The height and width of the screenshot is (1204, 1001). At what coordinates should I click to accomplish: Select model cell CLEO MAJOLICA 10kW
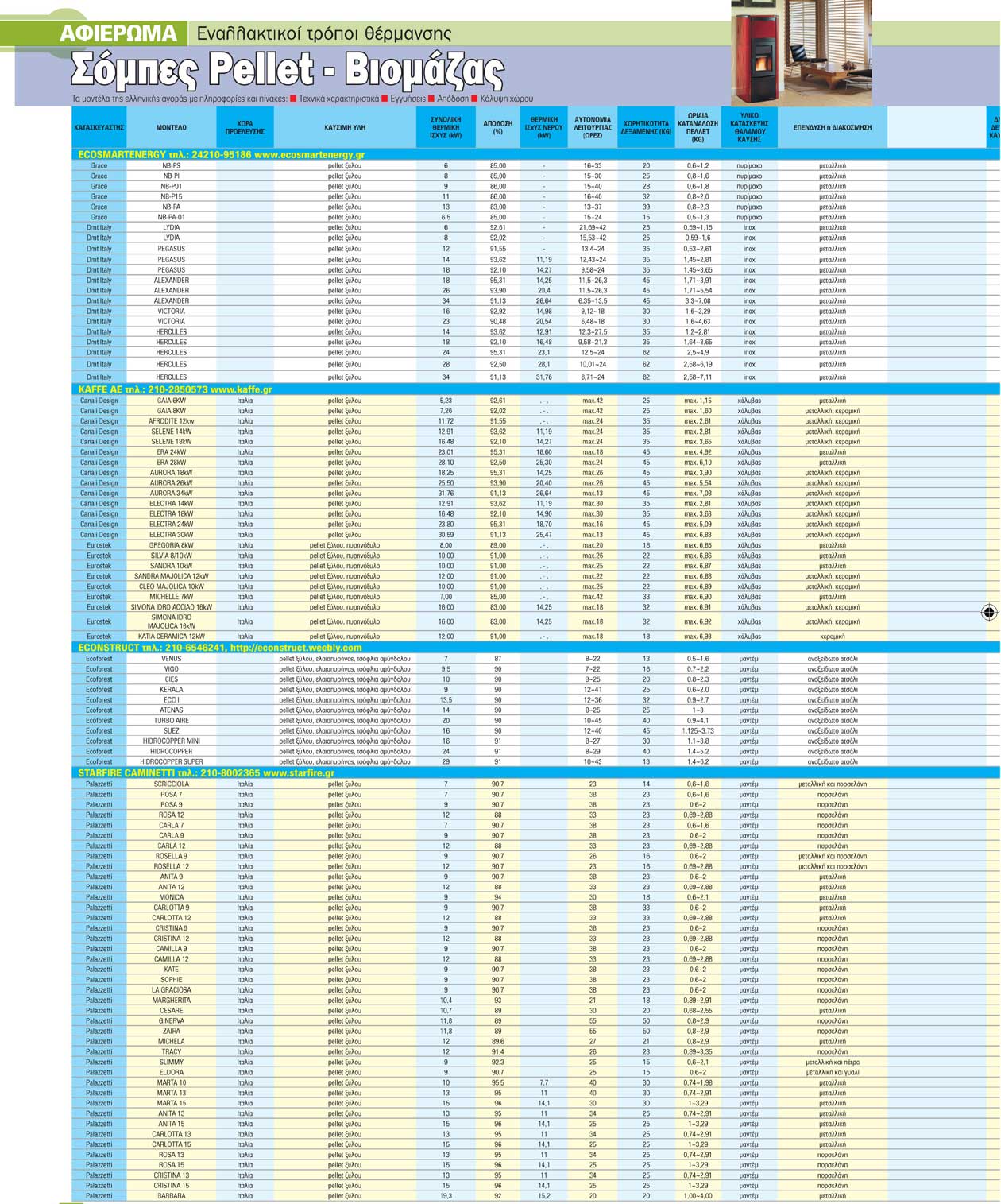coord(171,587)
